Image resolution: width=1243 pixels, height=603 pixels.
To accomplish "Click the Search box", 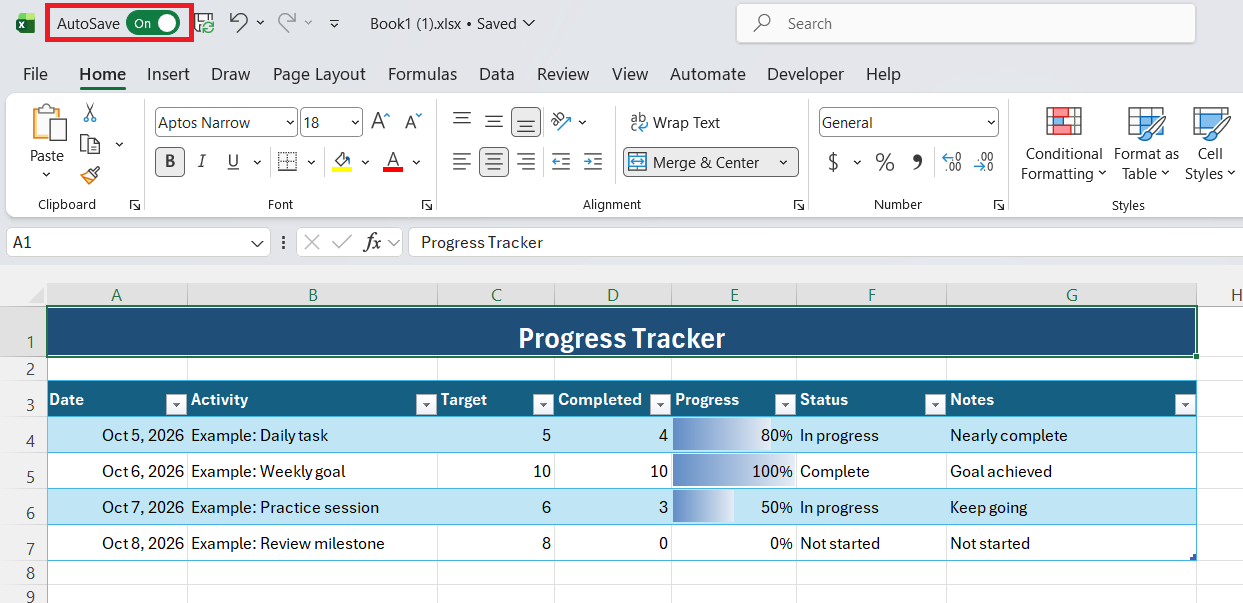I will pyautogui.click(x=966, y=23).
